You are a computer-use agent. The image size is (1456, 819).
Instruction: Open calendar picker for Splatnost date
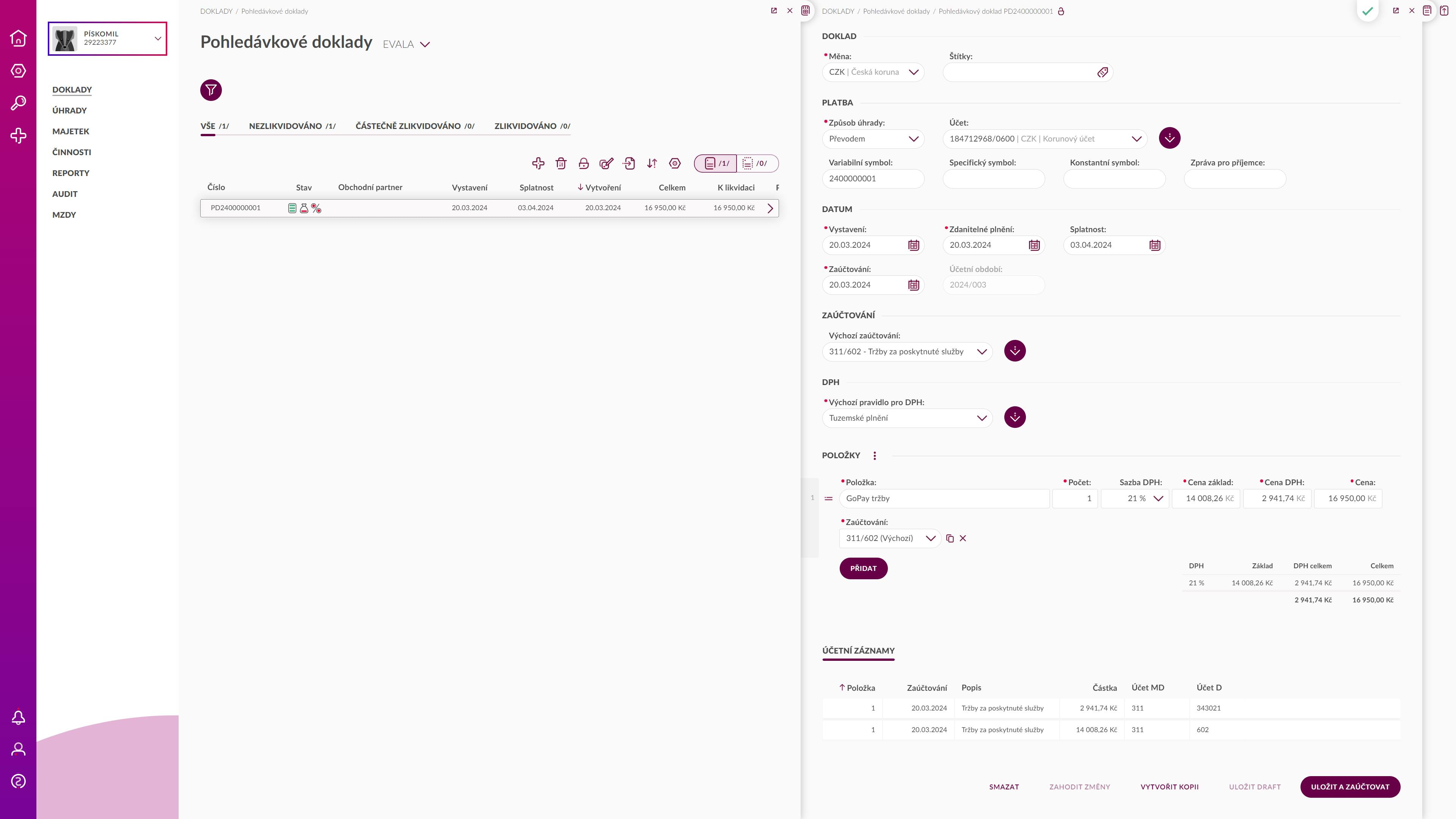pos(1155,245)
